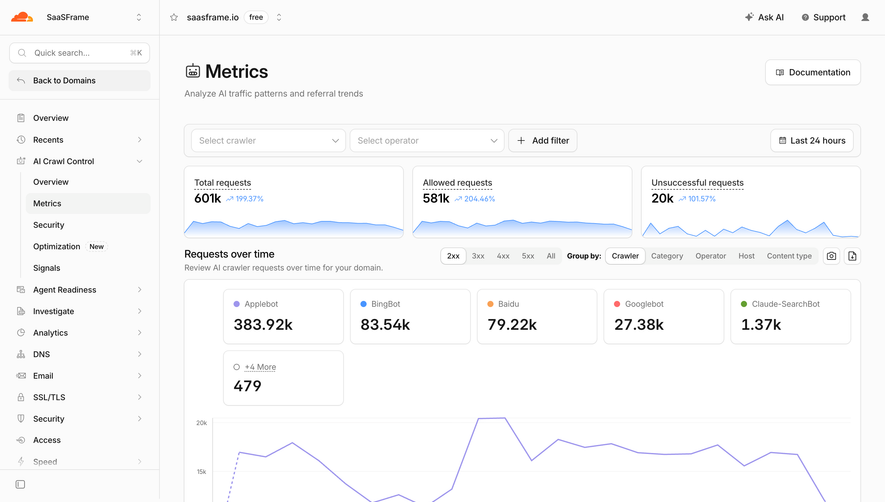Take chart snapshot with camera icon
This screenshot has height=502, width=885.
click(x=831, y=256)
